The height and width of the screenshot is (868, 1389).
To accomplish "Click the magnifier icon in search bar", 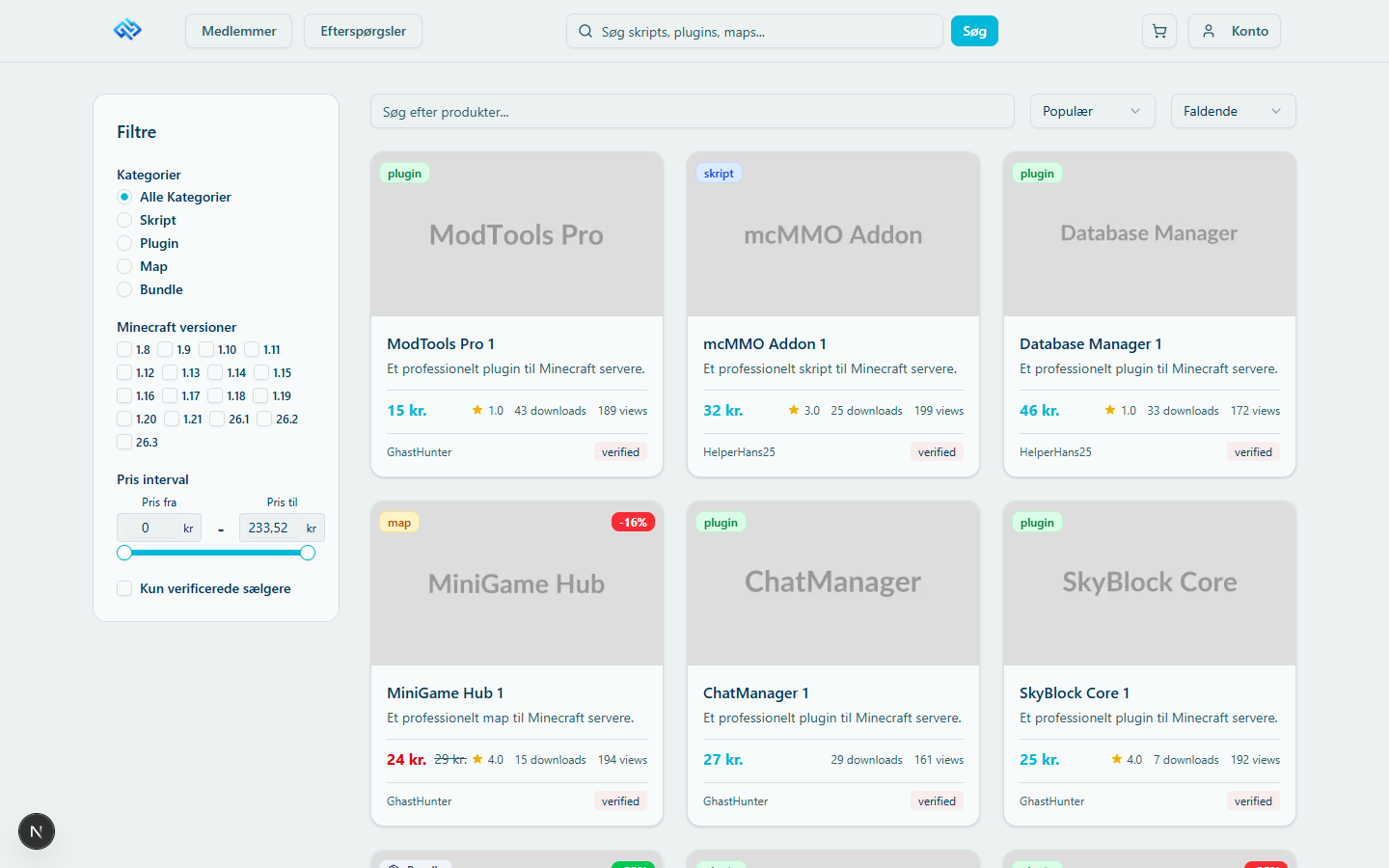I will (586, 31).
